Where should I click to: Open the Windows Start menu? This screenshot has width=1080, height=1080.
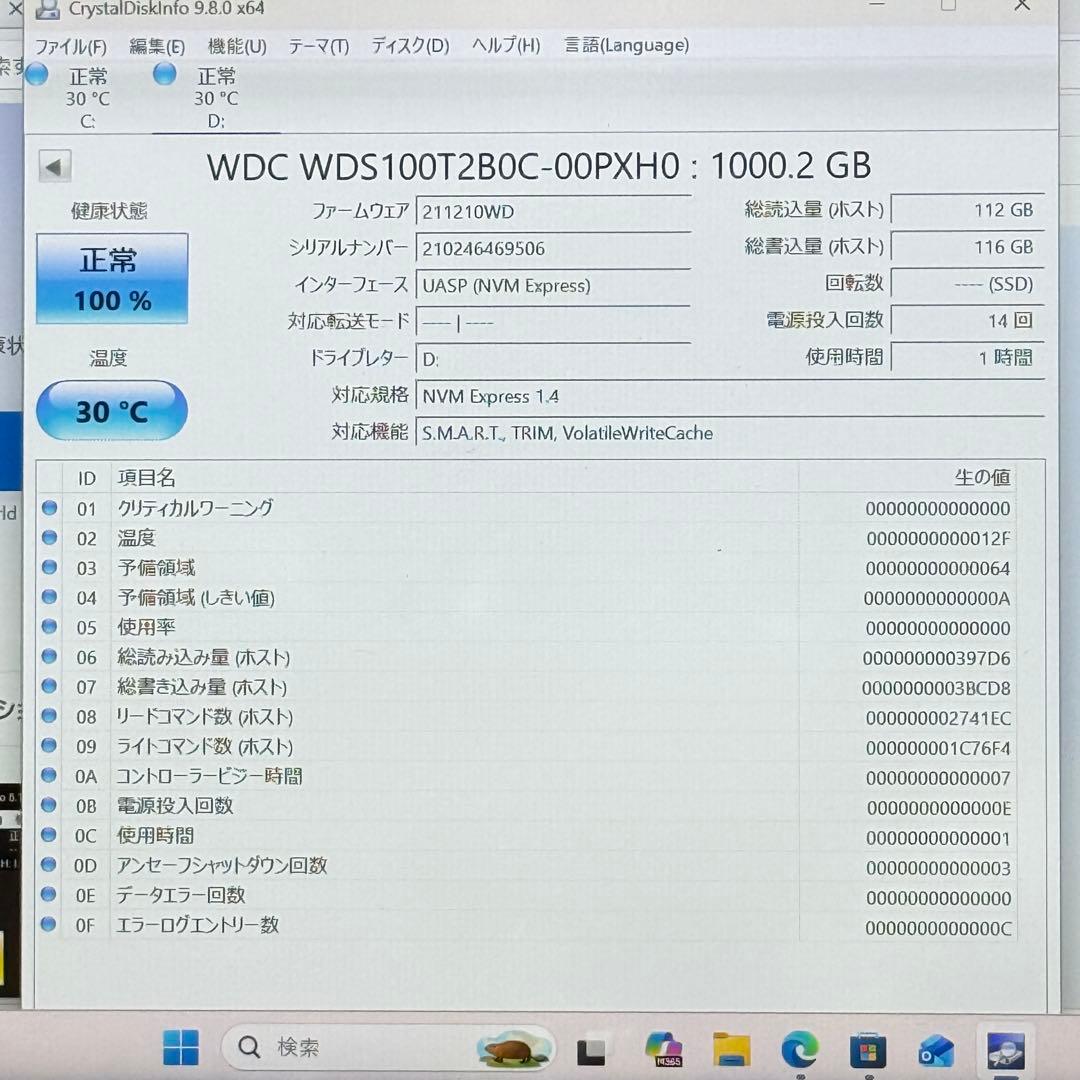180,1047
